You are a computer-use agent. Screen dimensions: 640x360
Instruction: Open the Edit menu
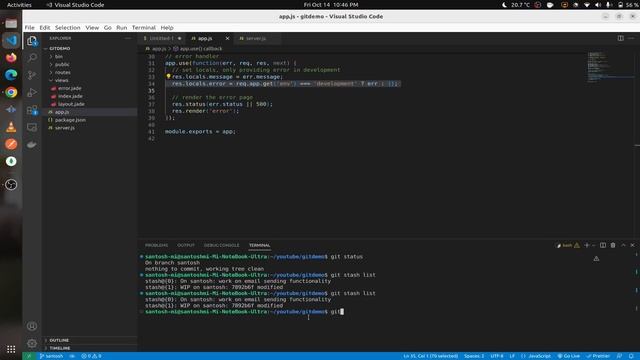pyautogui.click(x=44, y=27)
